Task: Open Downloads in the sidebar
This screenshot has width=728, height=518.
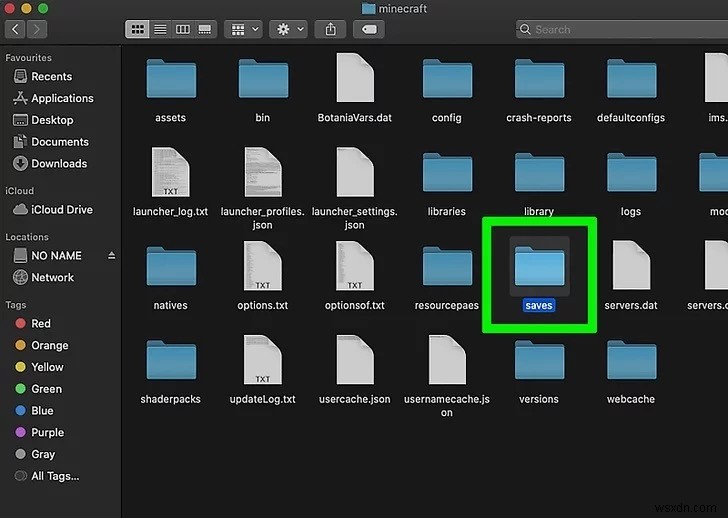Action: pos(50,164)
